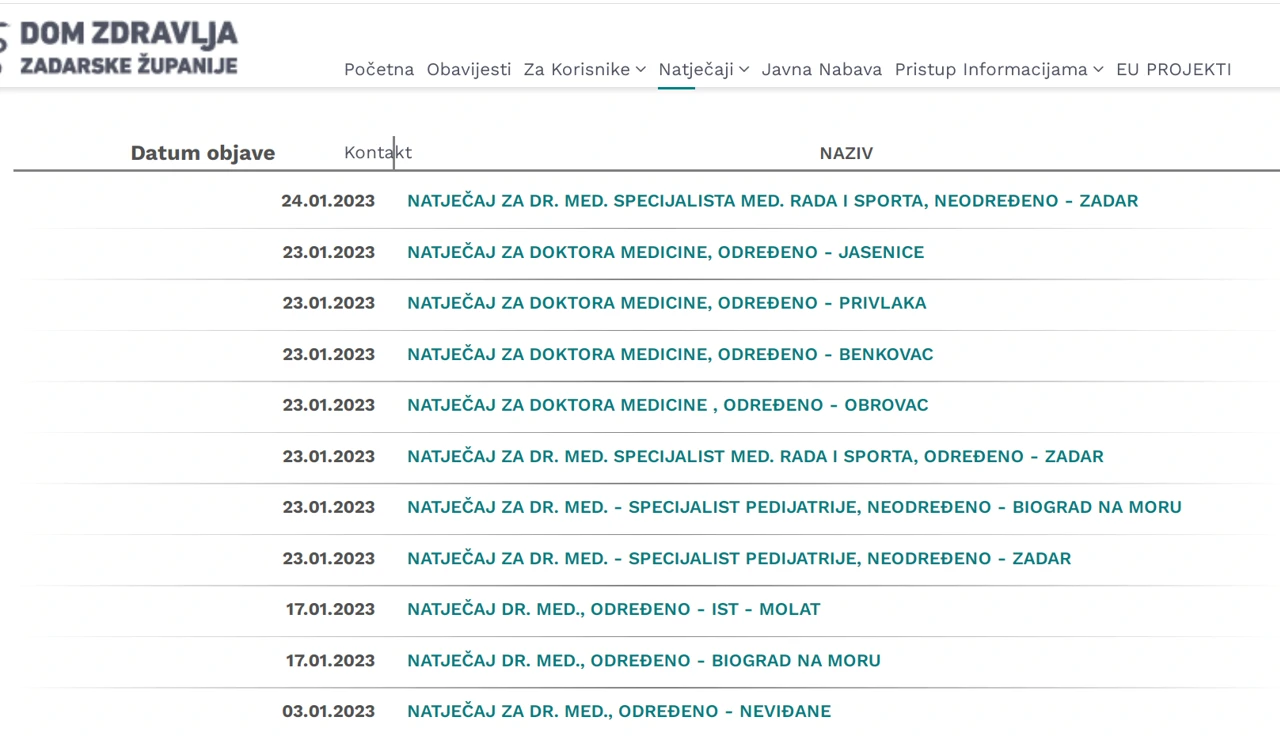This screenshot has height=736, width=1280.
Task: Click the Kontakt link
Action: (378, 153)
